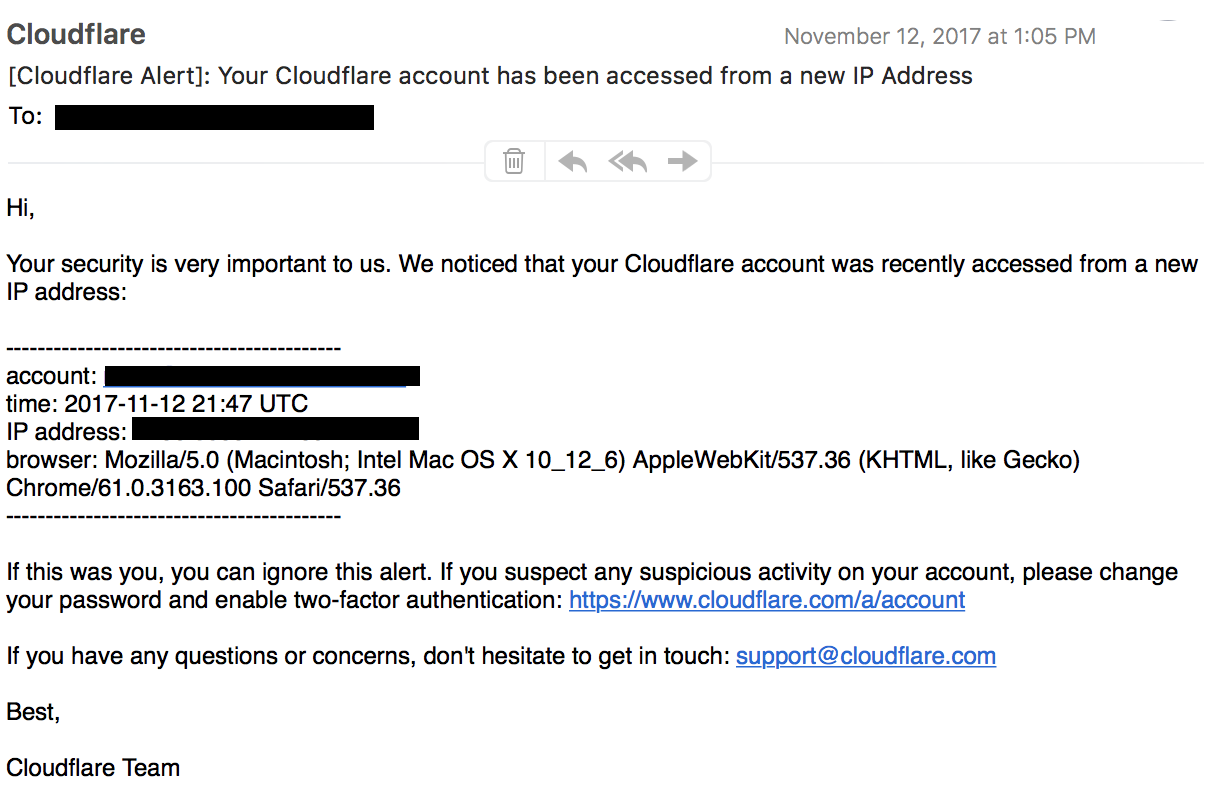
Task: Reply to the Cloudflare alert email
Action: 572,161
